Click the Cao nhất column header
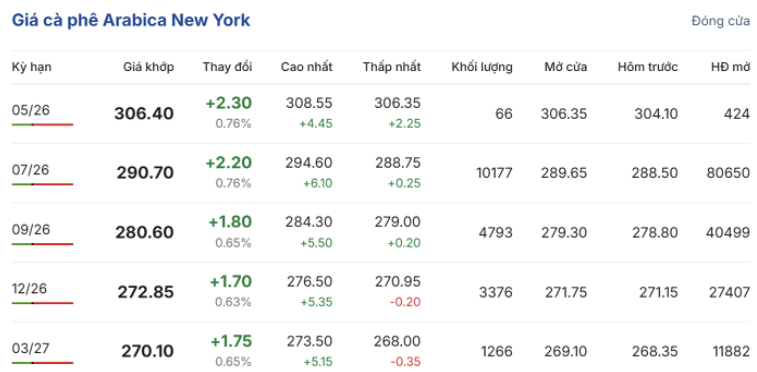Image resolution: width=757 pixels, height=372 pixels. tap(307, 67)
